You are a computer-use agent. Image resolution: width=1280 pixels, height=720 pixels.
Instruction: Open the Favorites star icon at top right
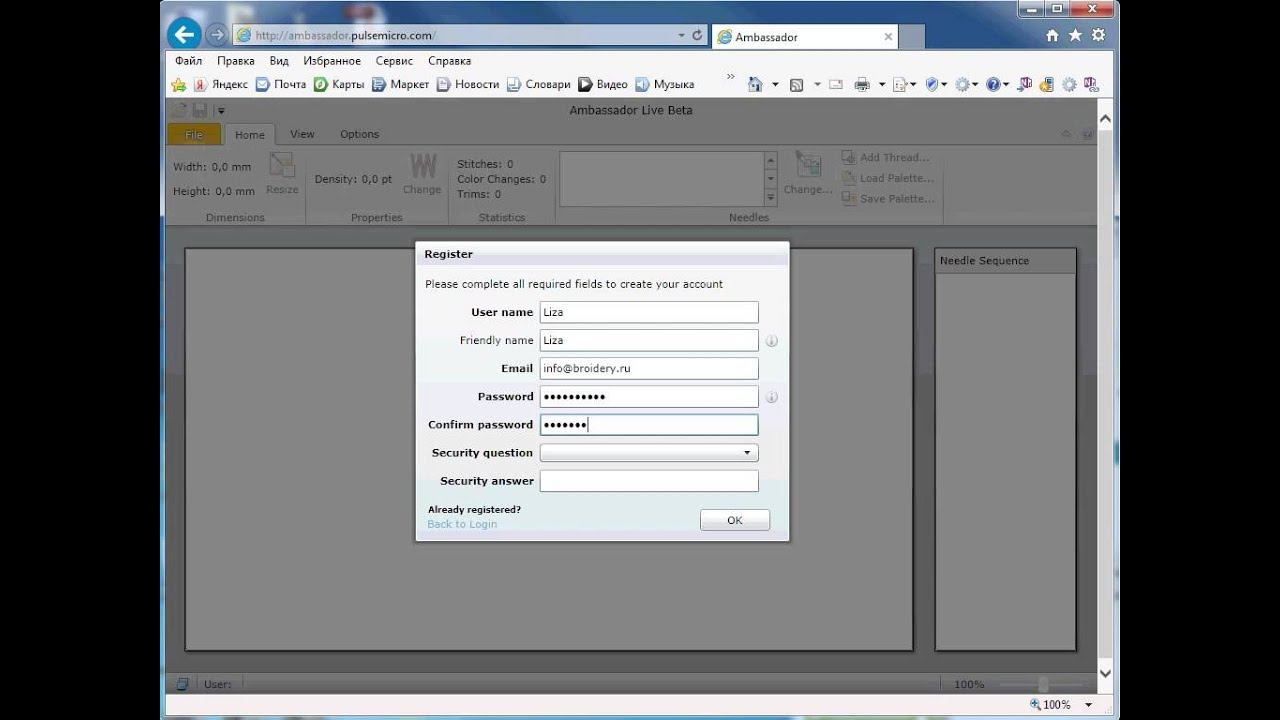pos(1075,35)
